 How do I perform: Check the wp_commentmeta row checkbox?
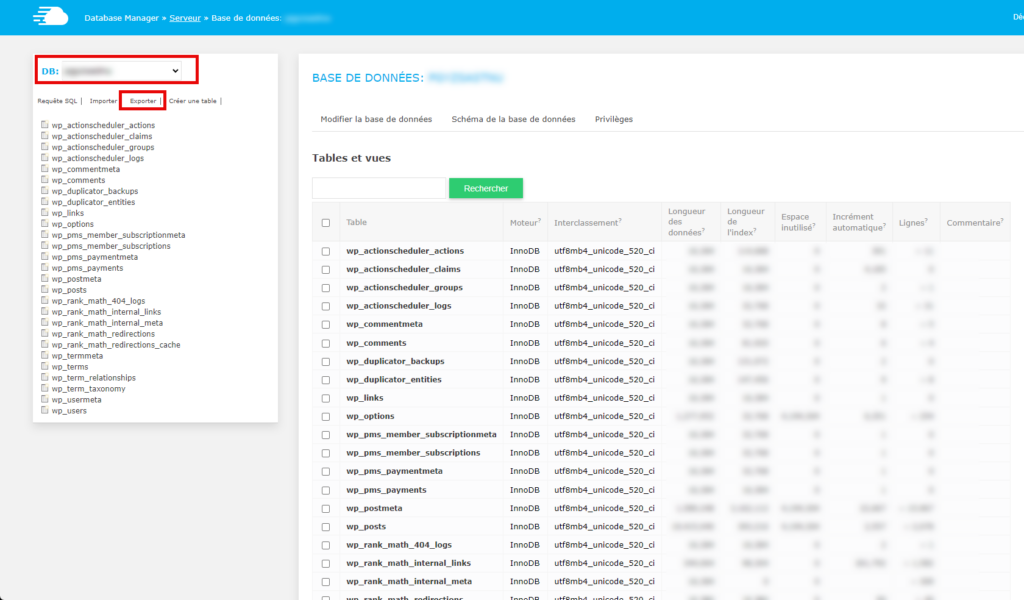tap(326, 324)
